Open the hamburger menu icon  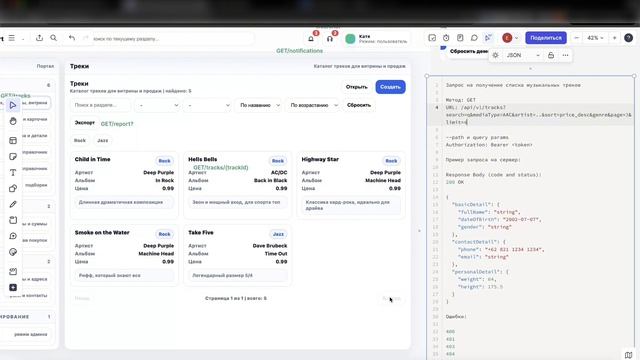(11, 38)
